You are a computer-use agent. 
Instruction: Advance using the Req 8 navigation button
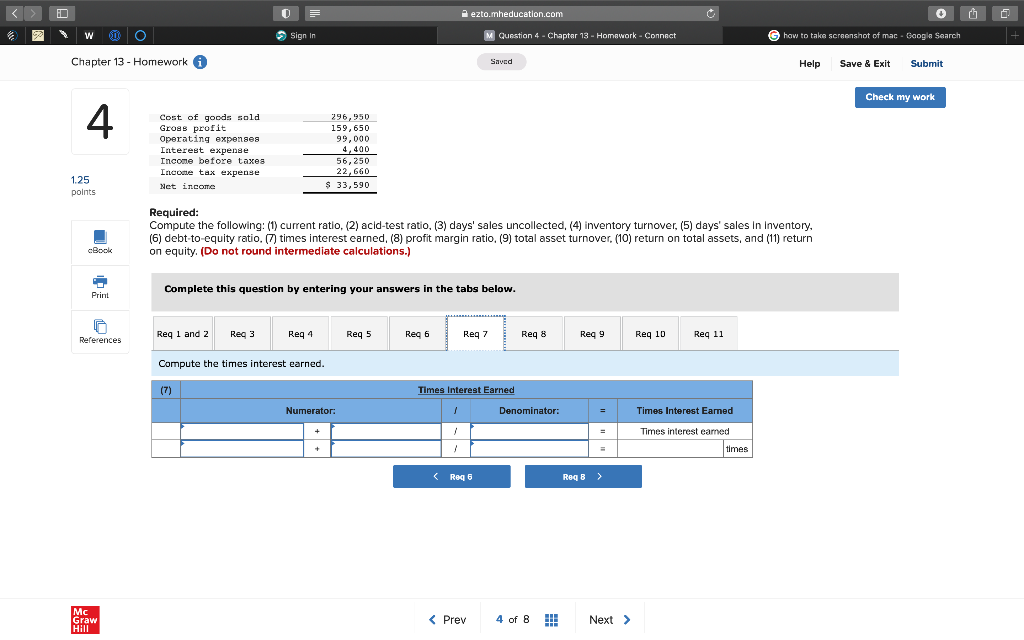point(583,476)
